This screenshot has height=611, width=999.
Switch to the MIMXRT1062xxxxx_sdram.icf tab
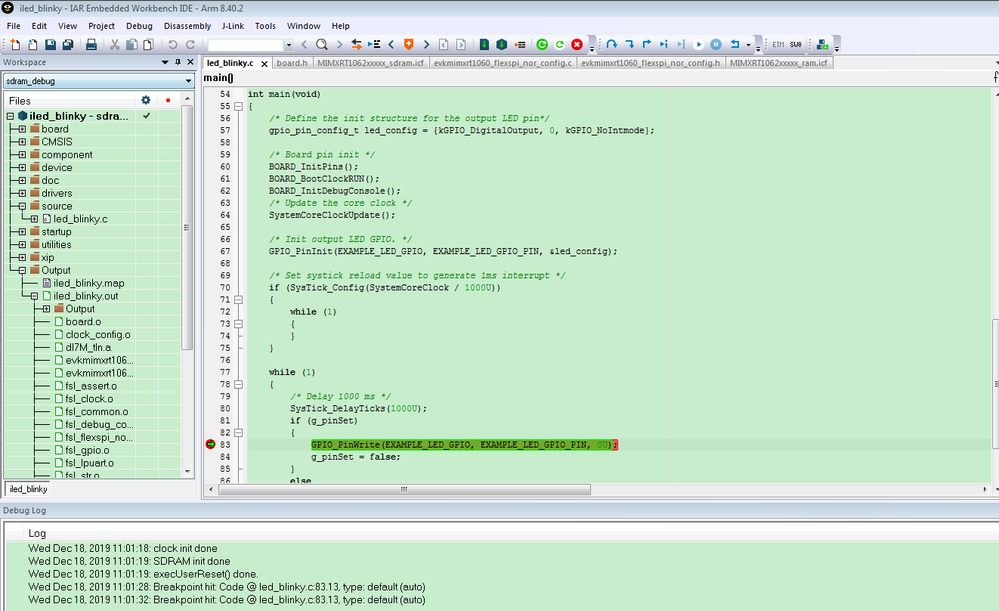click(x=370, y=63)
